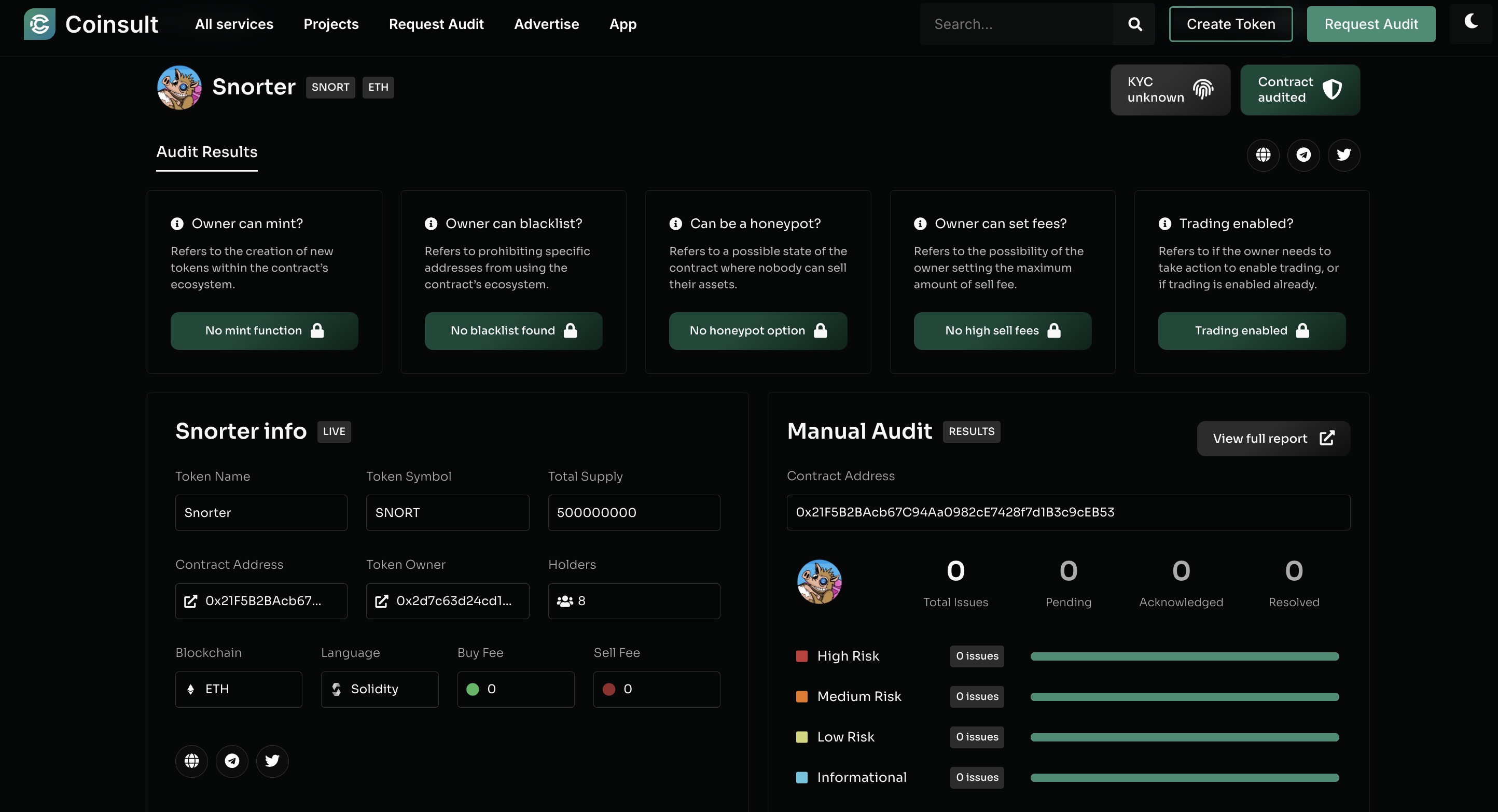Click the Telegram icon below Audit Results
The image size is (1498, 812).
[1304, 155]
